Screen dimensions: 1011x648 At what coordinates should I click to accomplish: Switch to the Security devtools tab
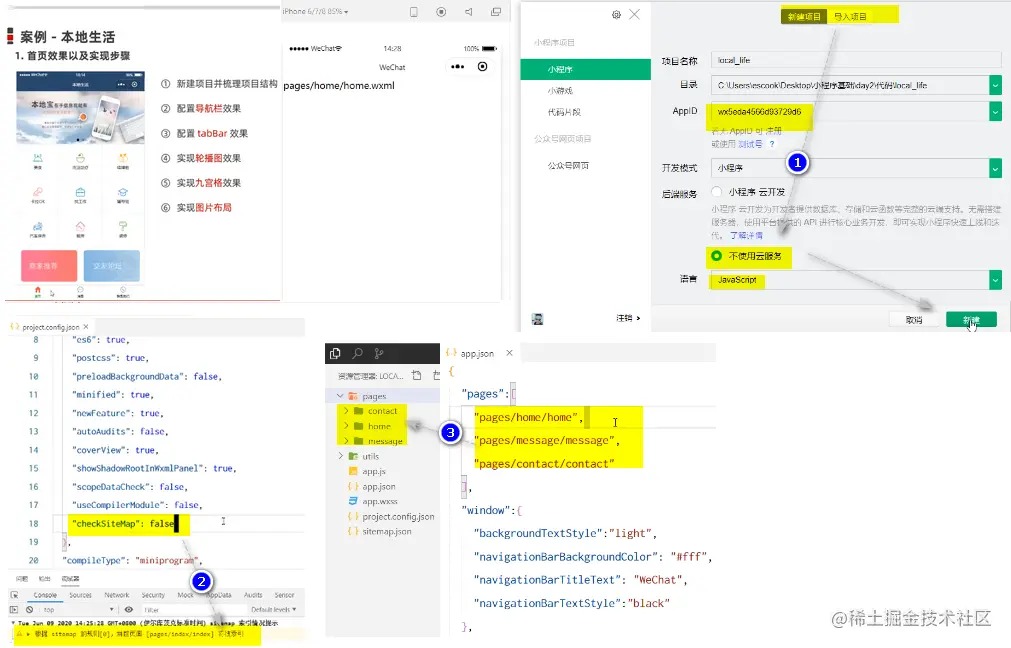[x=153, y=595]
